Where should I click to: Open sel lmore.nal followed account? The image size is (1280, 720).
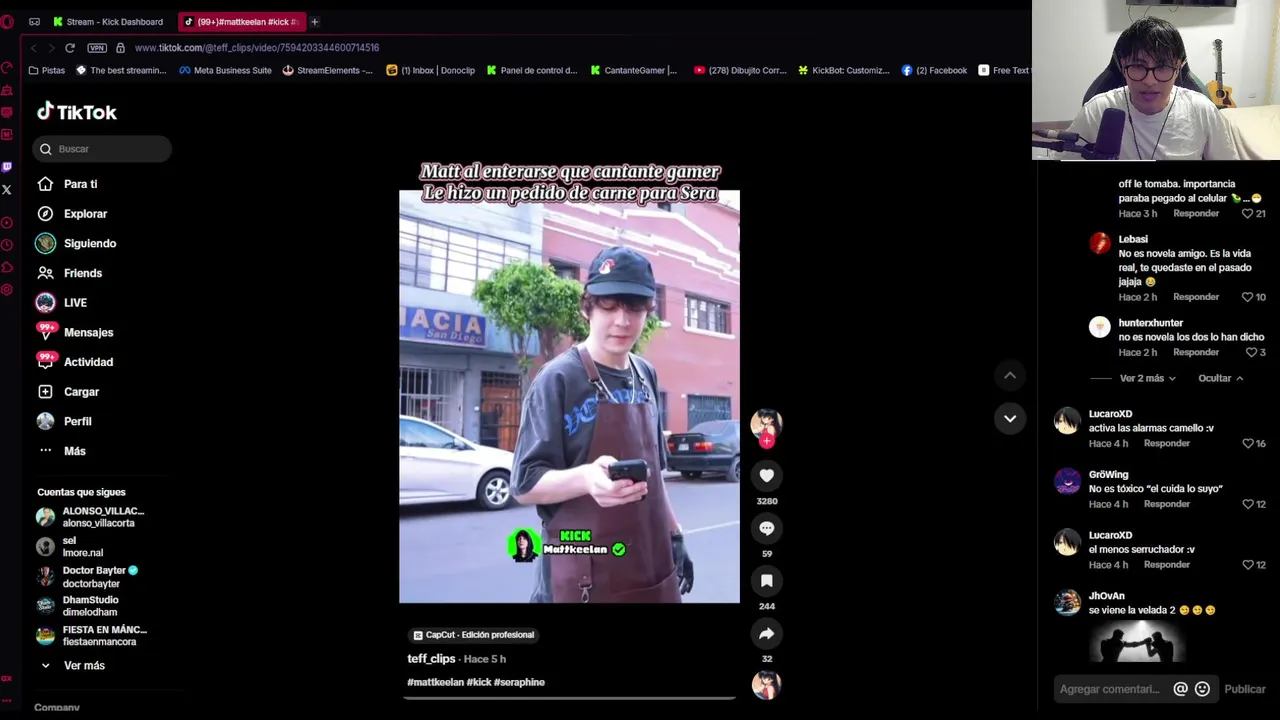click(69, 546)
